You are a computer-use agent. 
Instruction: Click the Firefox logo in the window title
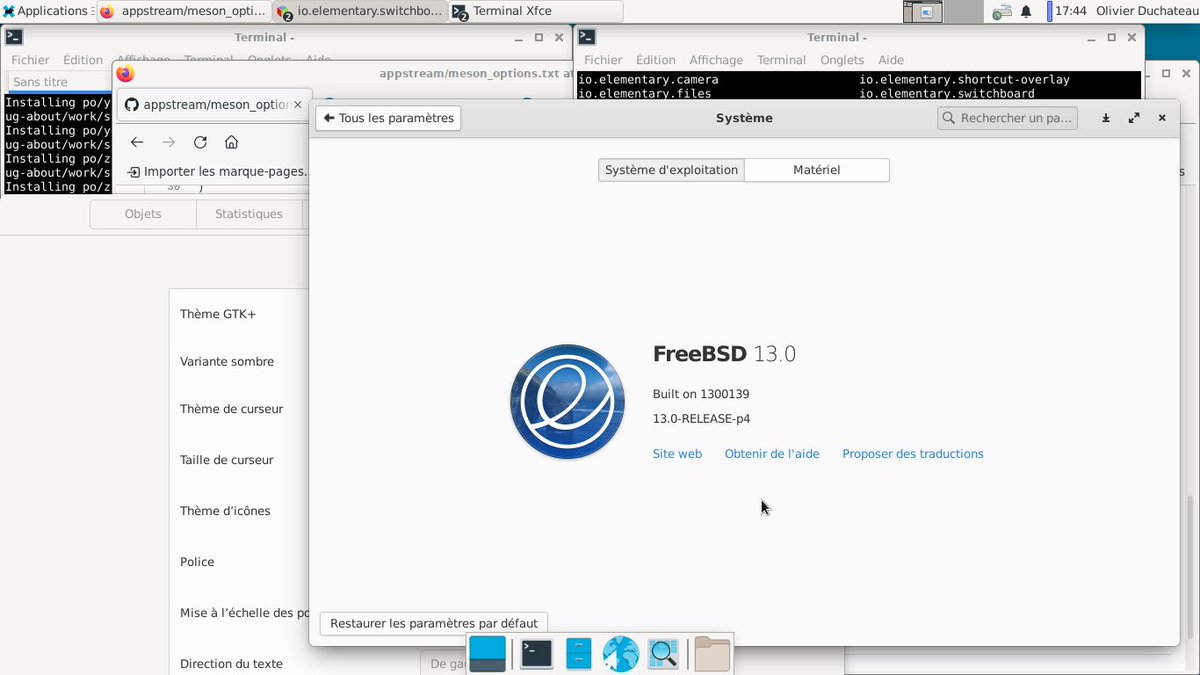[125, 73]
